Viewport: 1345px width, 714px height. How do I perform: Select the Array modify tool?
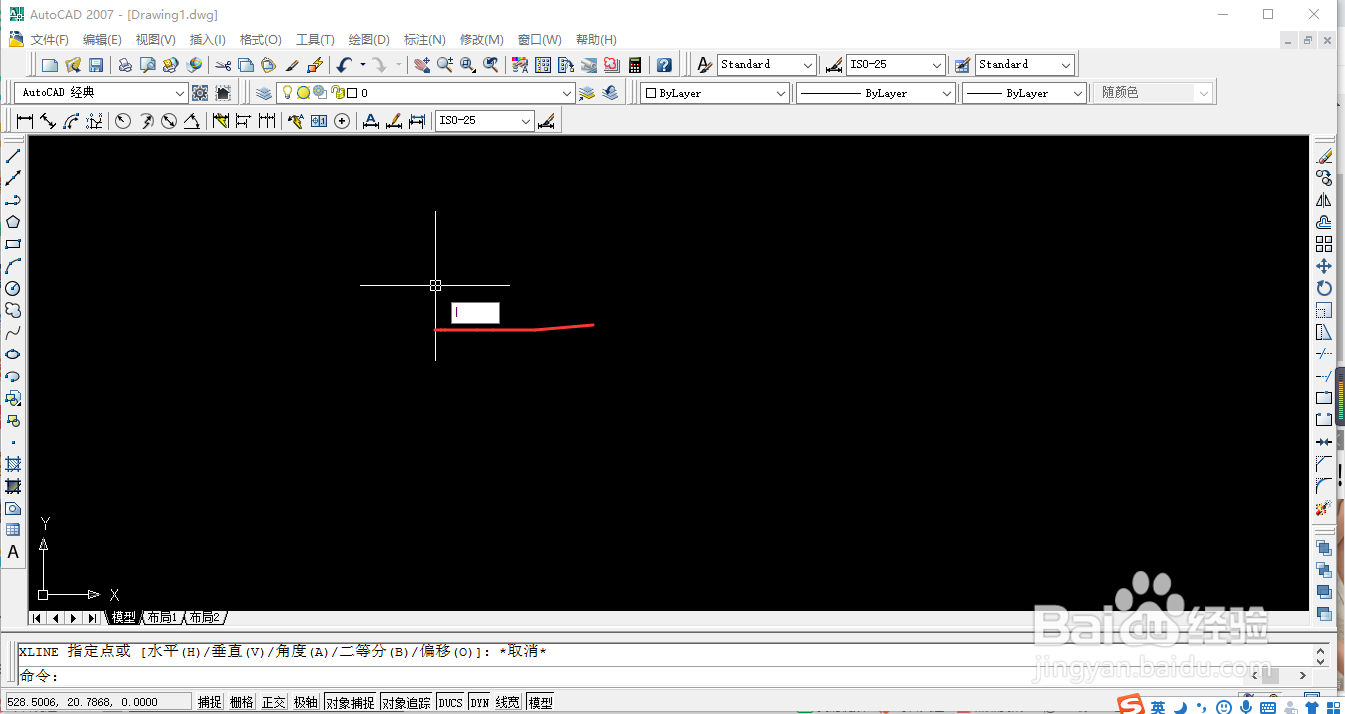pos(1324,244)
